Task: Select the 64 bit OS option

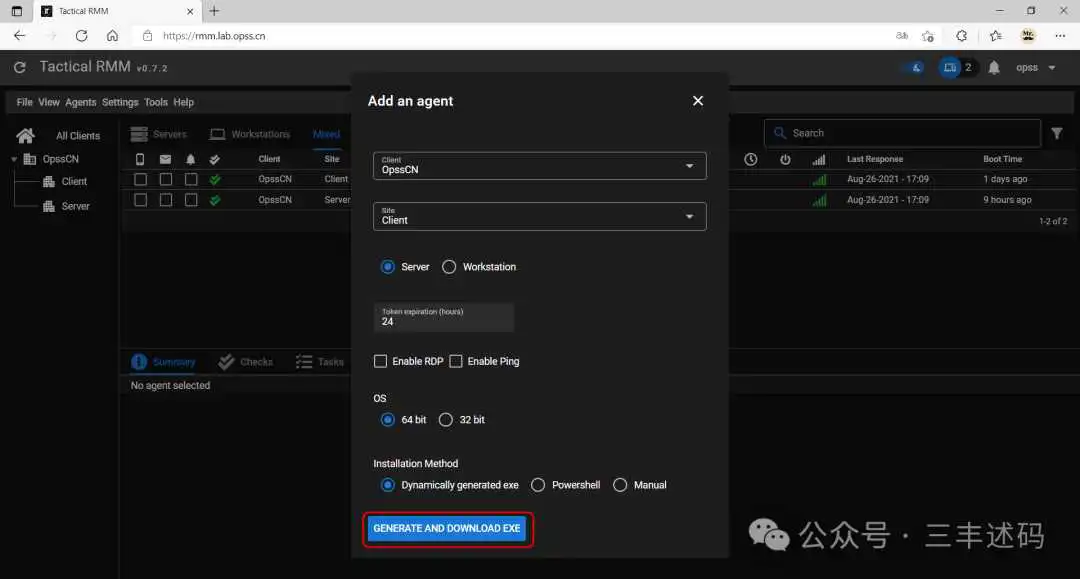Action: pos(388,419)
